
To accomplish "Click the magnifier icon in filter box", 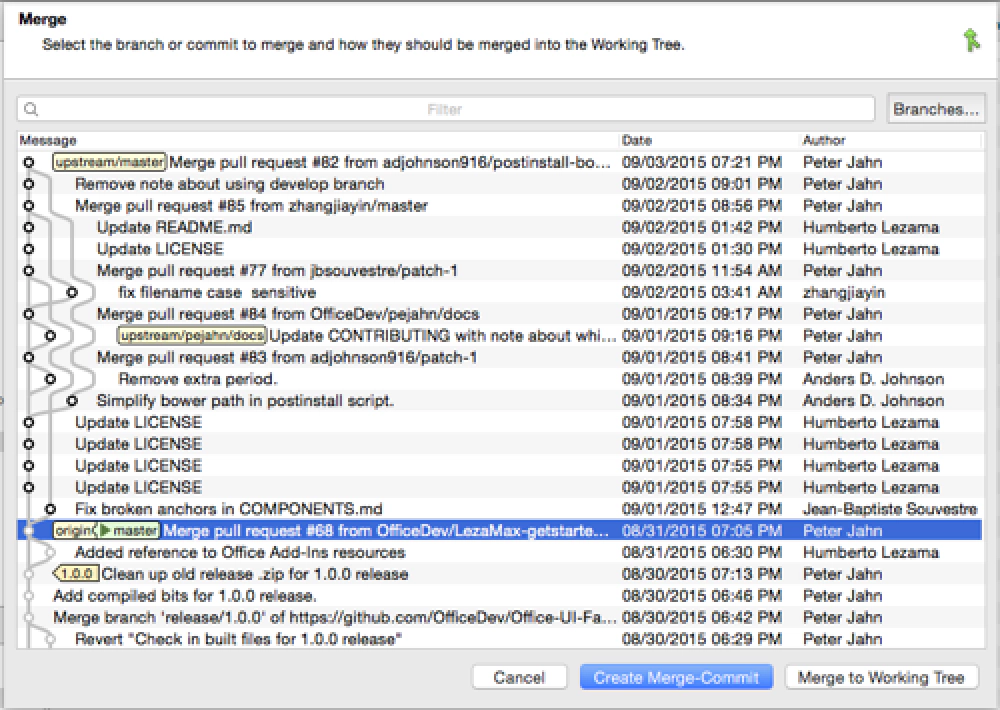I will pos(31,109).
